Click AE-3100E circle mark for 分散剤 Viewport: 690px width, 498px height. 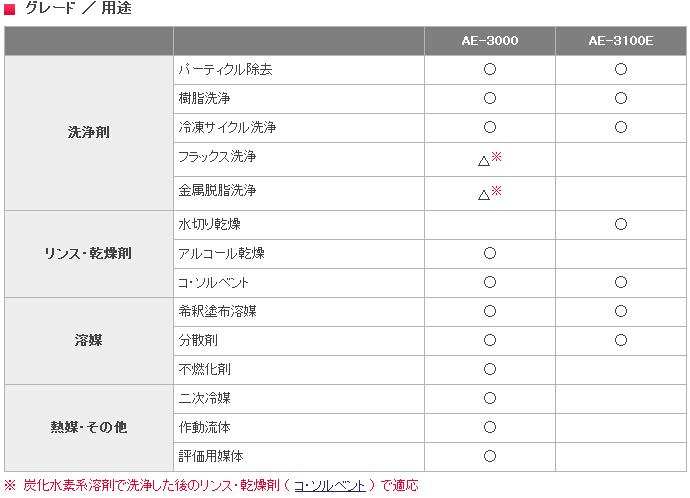click(621, 340)
